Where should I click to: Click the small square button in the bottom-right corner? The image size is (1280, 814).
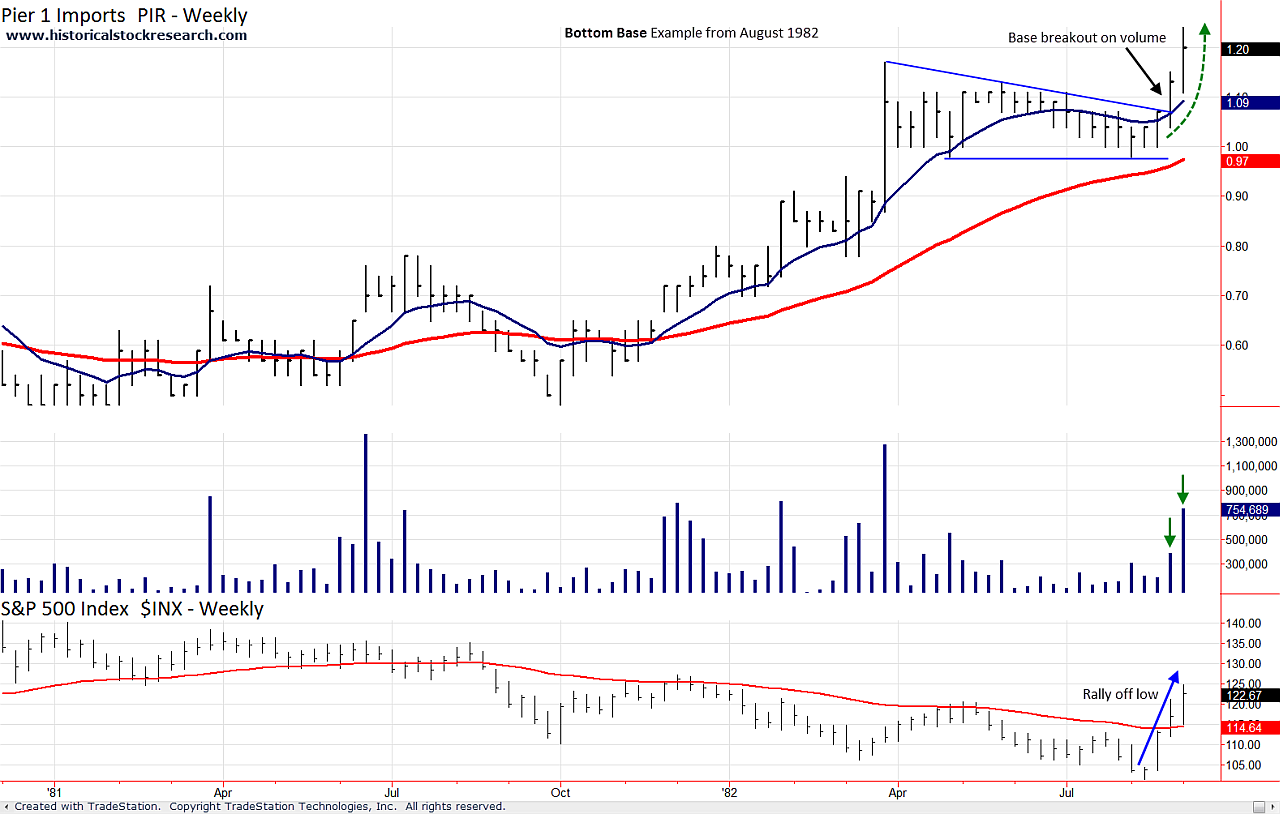[1259, 806]
